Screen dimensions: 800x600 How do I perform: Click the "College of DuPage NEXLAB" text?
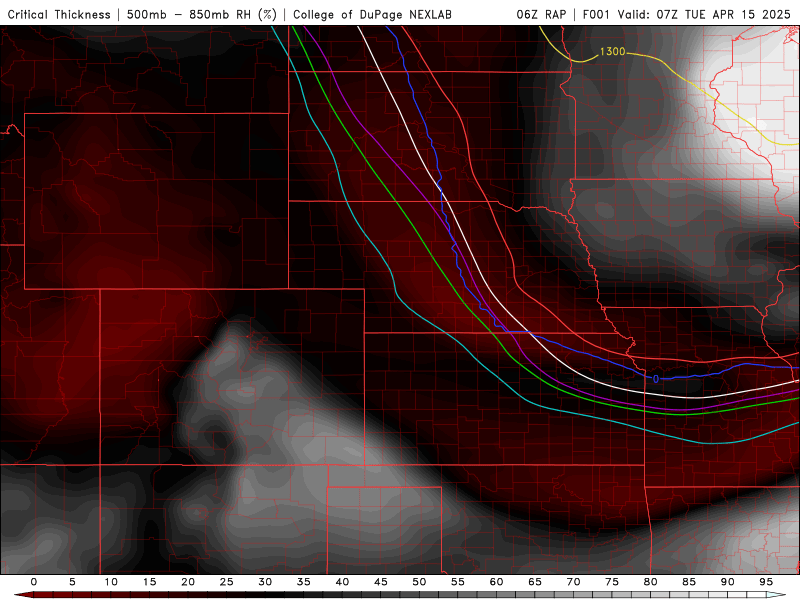pos(372,14)
